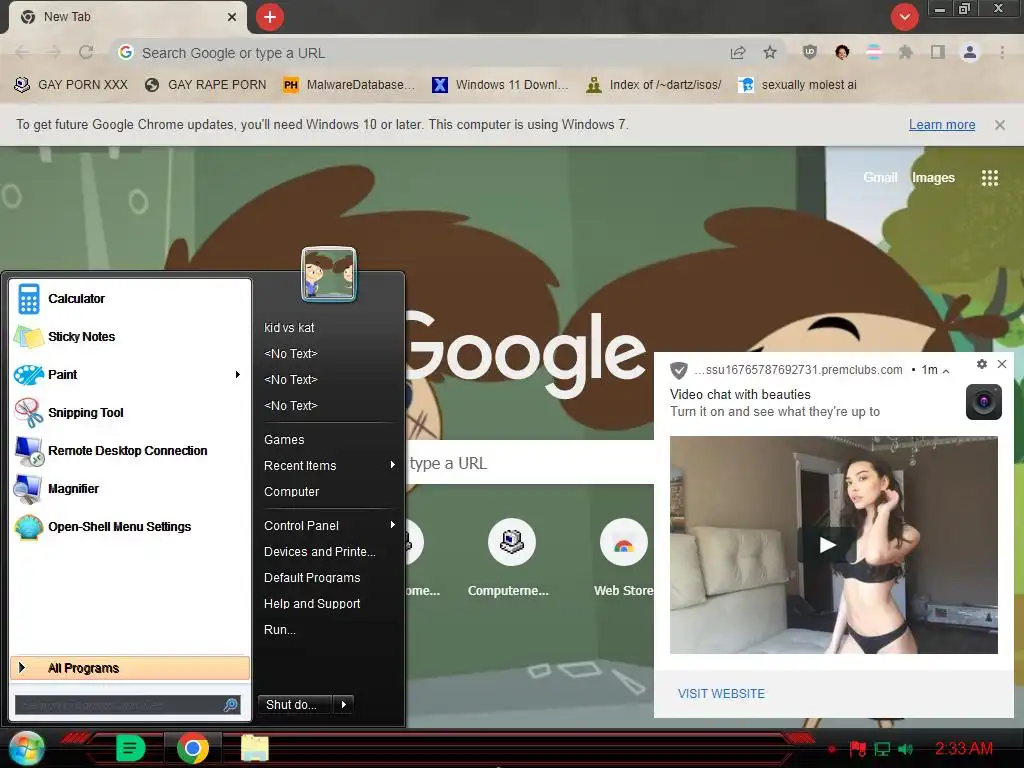Open Help and Support
1024x768 pixels.
coord(312,604)
